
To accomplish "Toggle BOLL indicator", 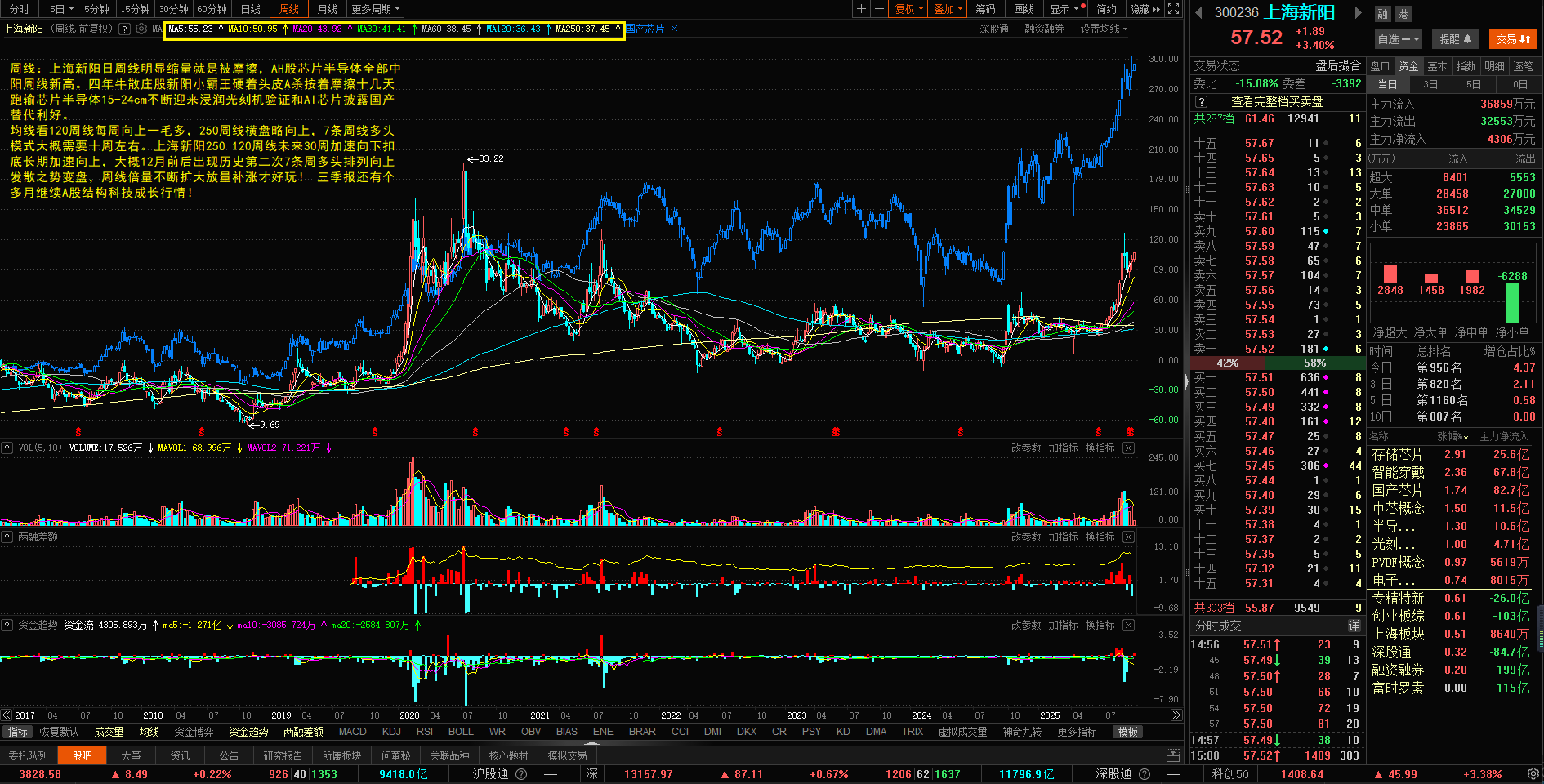I will 461,732.
